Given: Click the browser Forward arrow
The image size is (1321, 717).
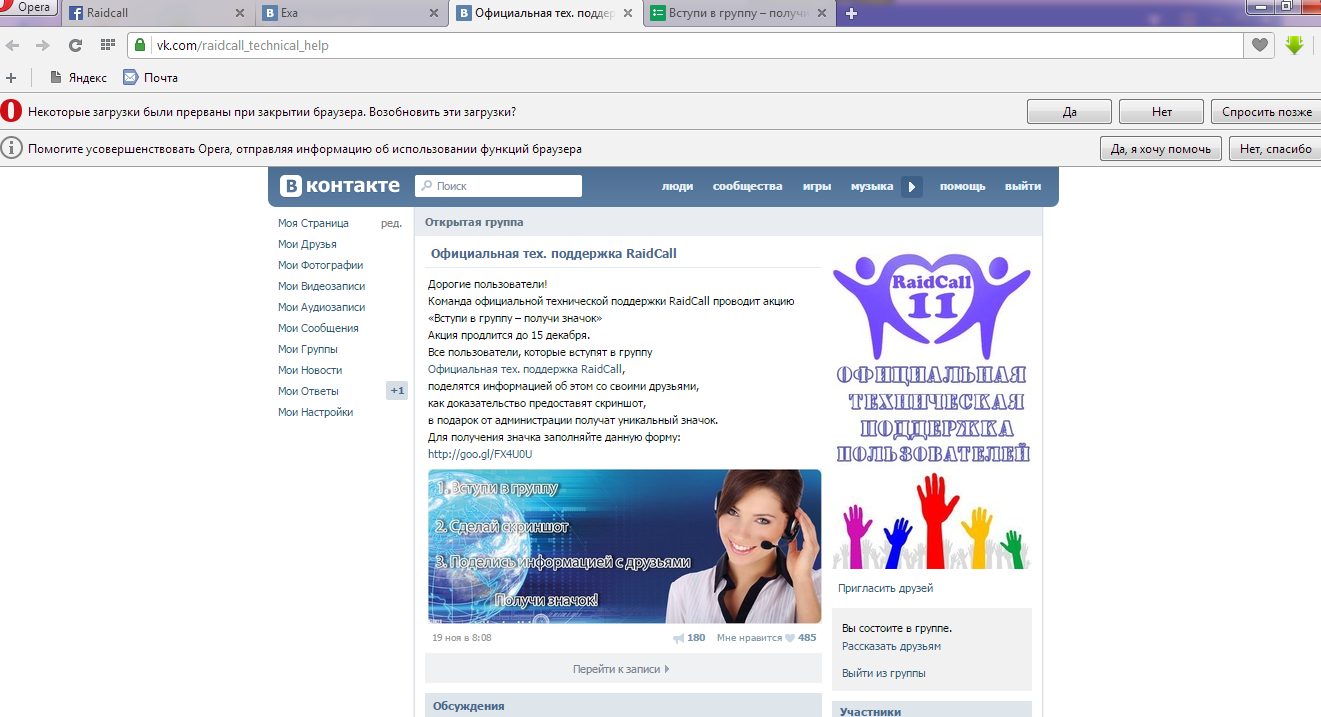Looking at the screenshot, I should (43, 45).
